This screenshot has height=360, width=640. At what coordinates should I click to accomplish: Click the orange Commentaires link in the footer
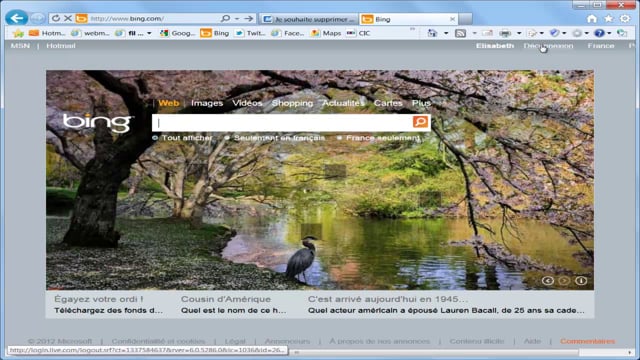point(587,341)
